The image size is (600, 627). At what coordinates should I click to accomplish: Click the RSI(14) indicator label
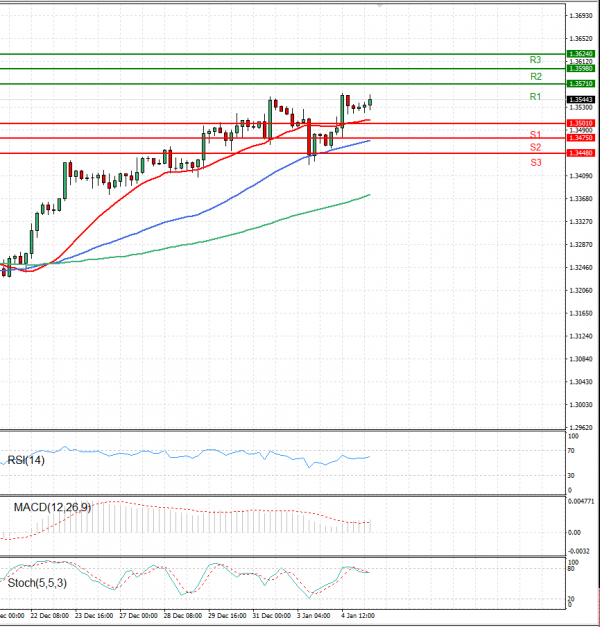26,460
